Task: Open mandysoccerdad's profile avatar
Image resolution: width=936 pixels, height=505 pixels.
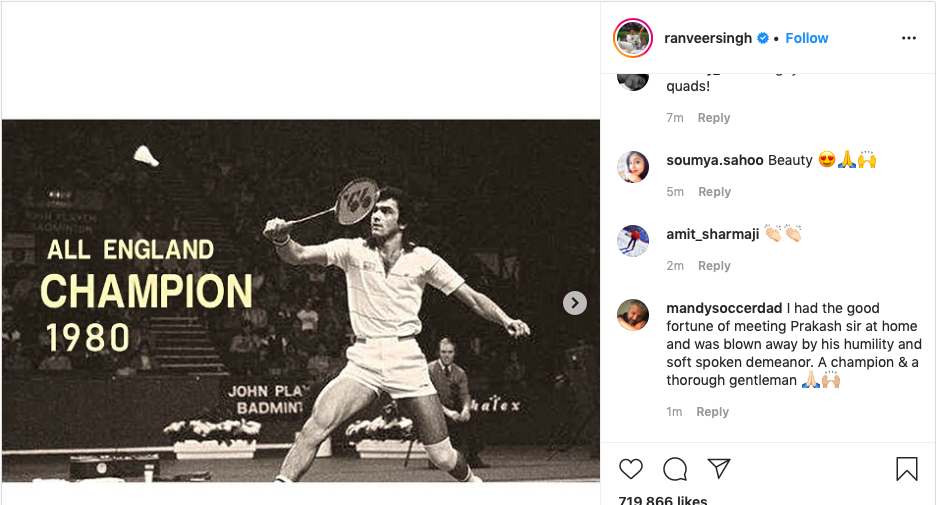Action: click(633, 314)
